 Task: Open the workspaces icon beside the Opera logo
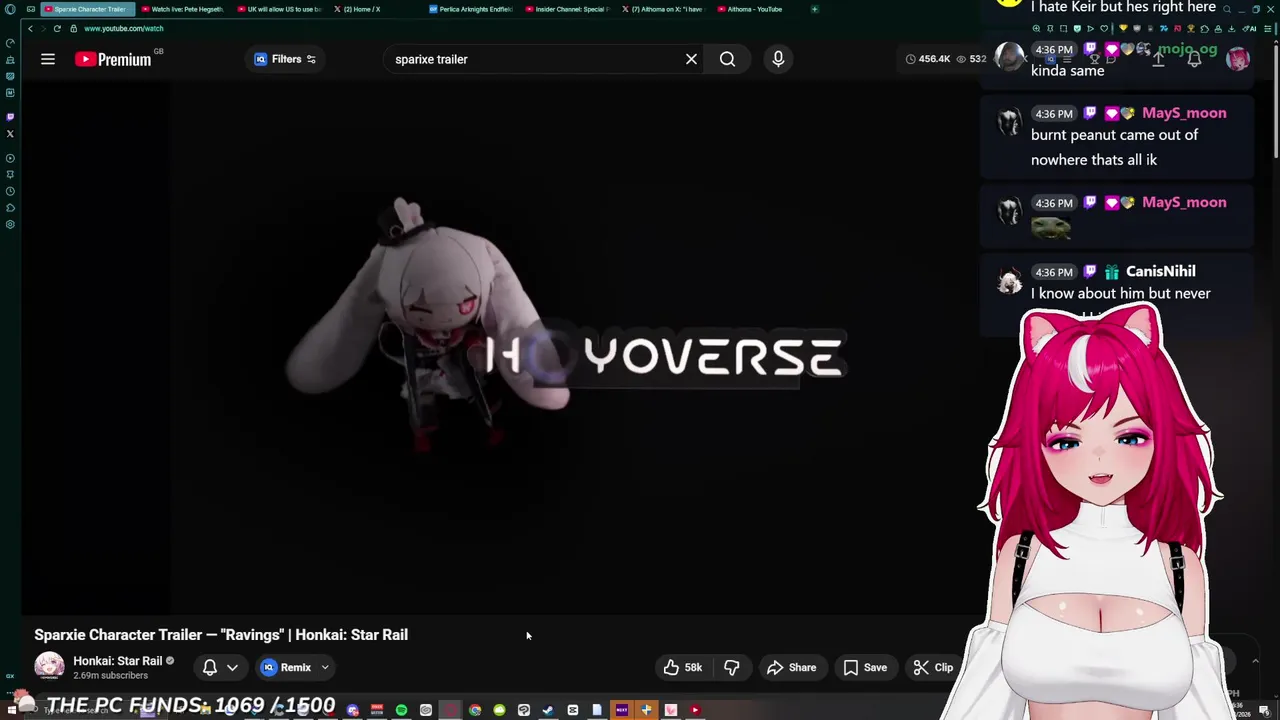[x=31, y=9]
